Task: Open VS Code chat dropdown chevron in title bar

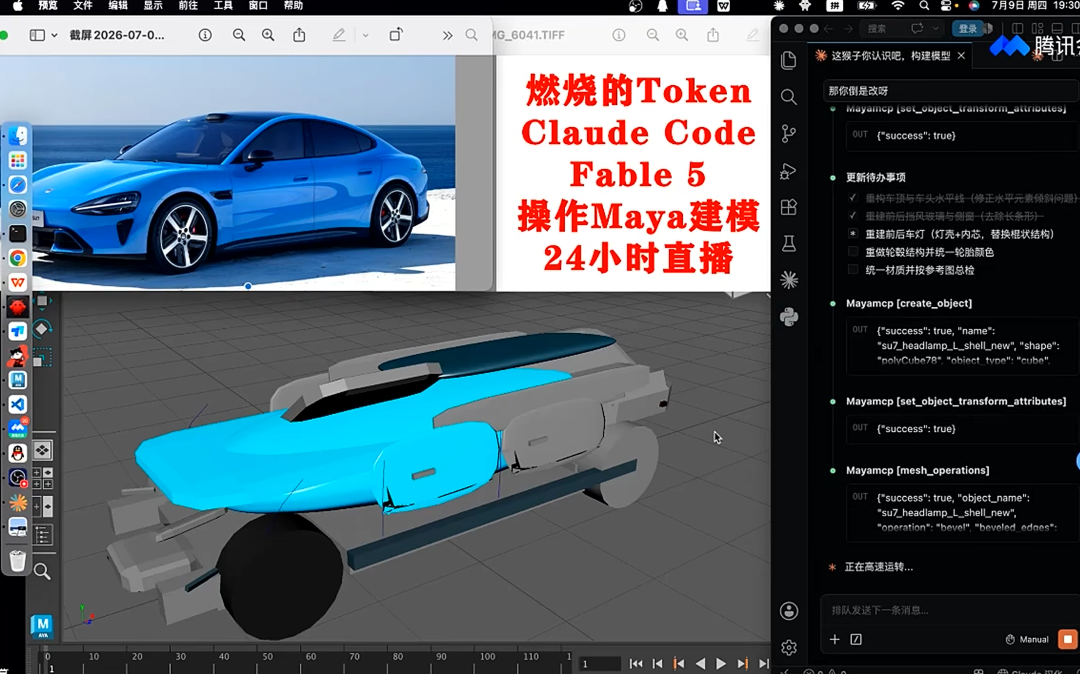Action: pos(935,28)
